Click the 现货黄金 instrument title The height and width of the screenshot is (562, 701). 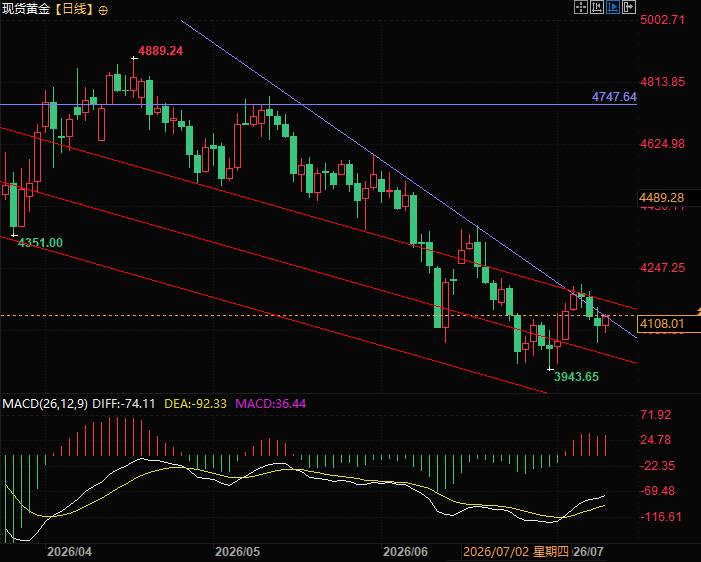point(26,9)
